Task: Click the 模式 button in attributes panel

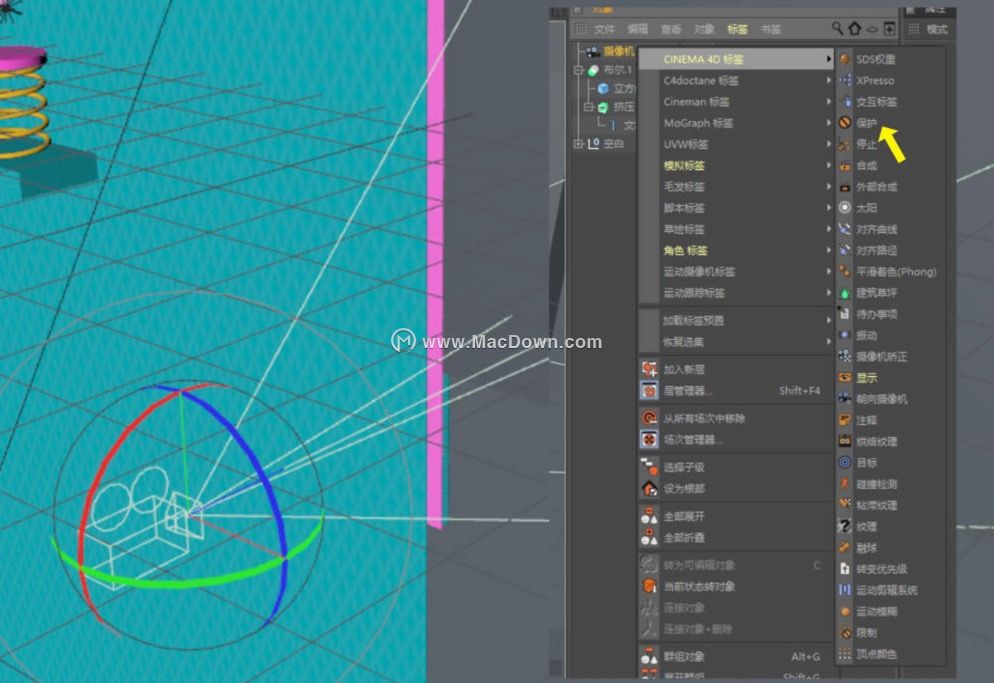Action: tap(937, 29)
